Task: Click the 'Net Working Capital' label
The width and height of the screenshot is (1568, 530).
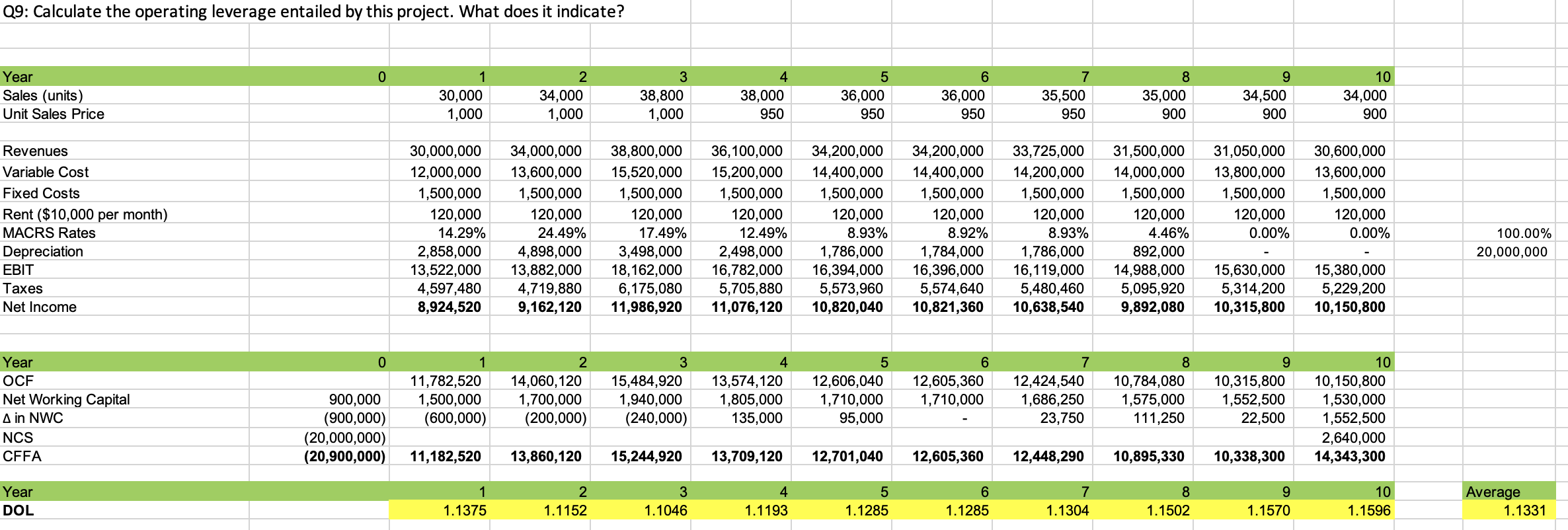Action: [x=66, y=399]
